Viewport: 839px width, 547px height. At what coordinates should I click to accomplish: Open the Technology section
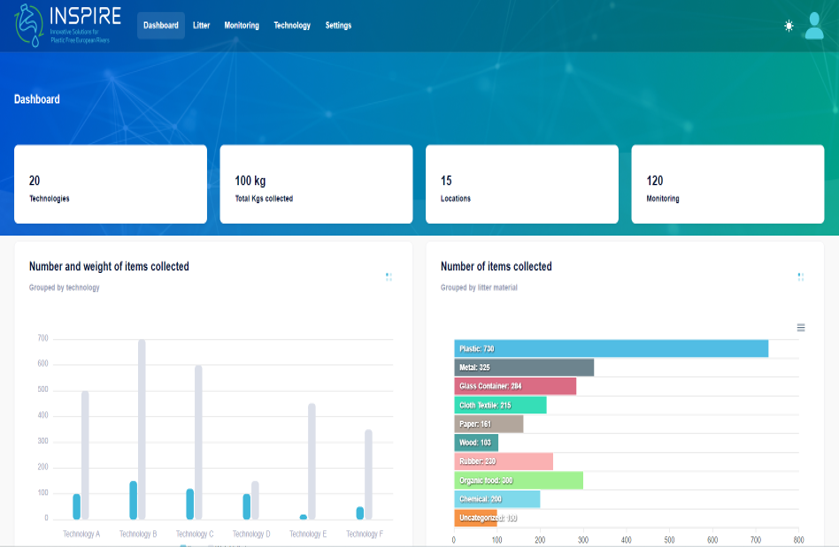pyautogui.click(x=292, y=26)
